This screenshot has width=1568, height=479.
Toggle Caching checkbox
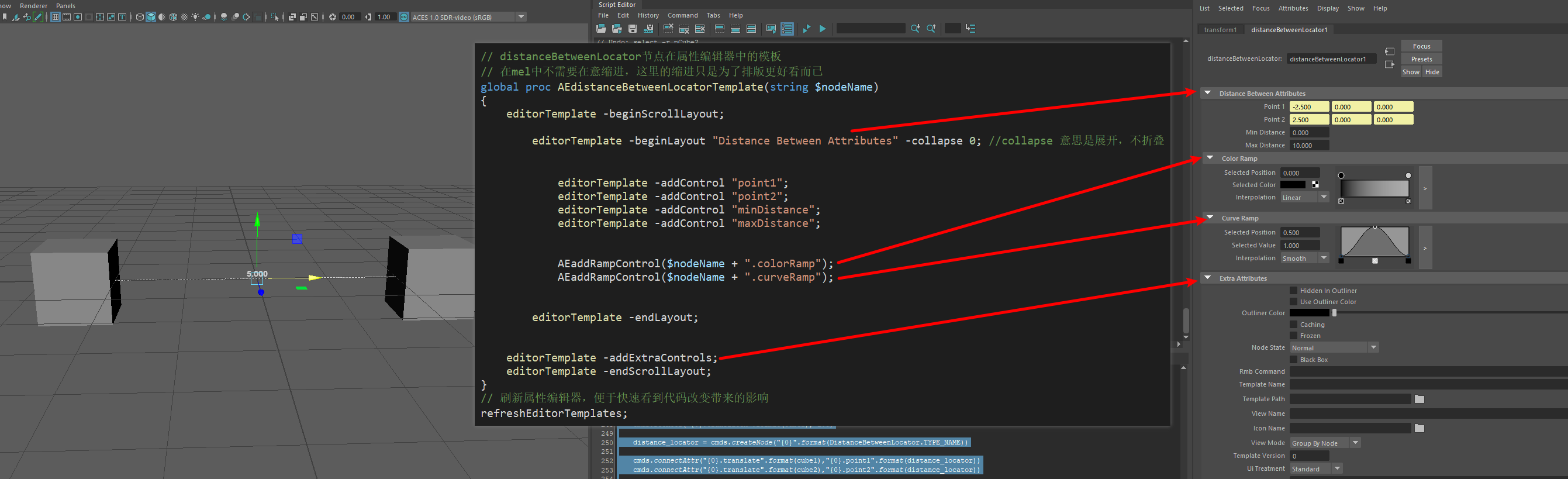[x=1293, y=325]
